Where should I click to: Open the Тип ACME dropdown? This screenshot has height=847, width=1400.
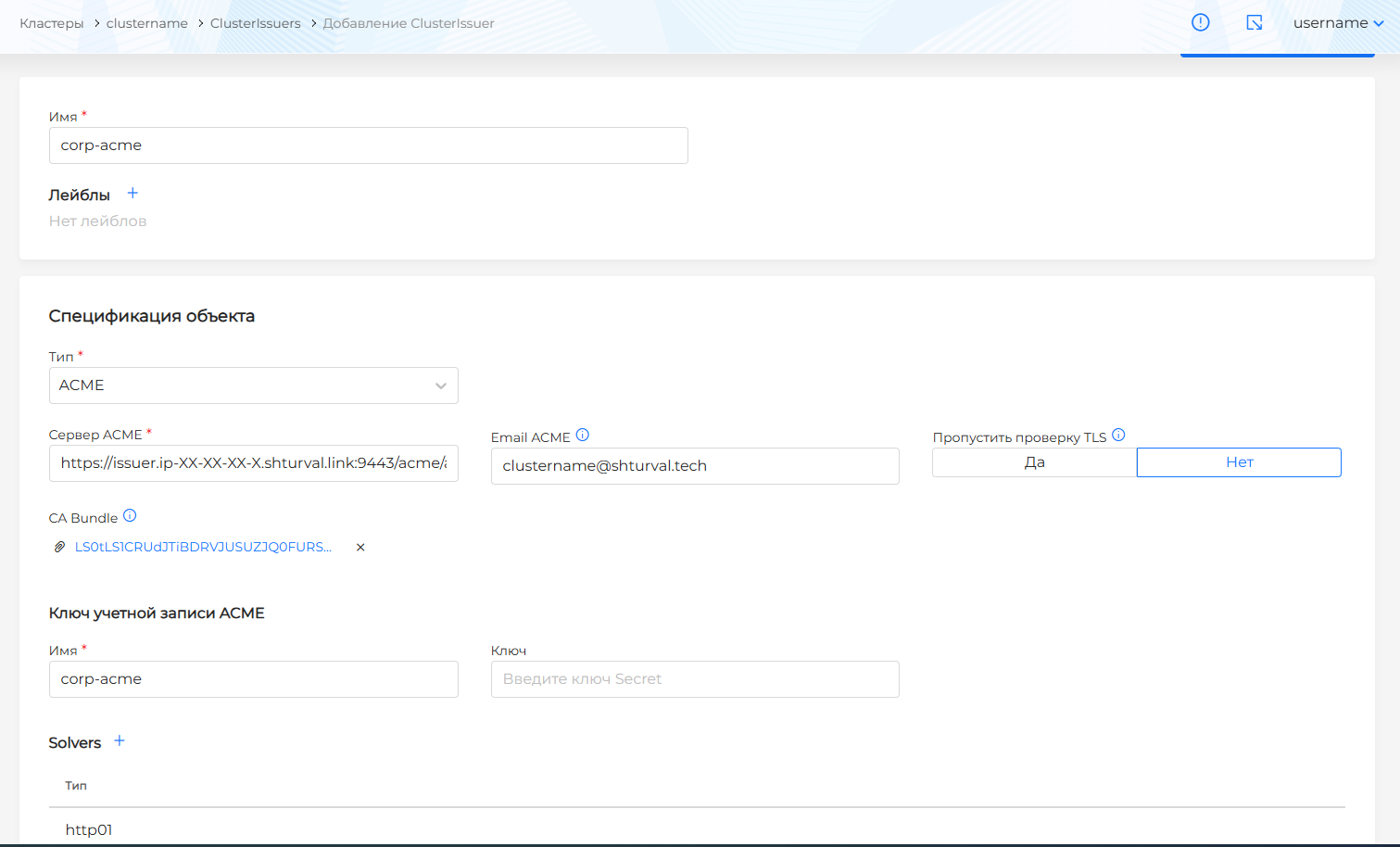(253, 386)
